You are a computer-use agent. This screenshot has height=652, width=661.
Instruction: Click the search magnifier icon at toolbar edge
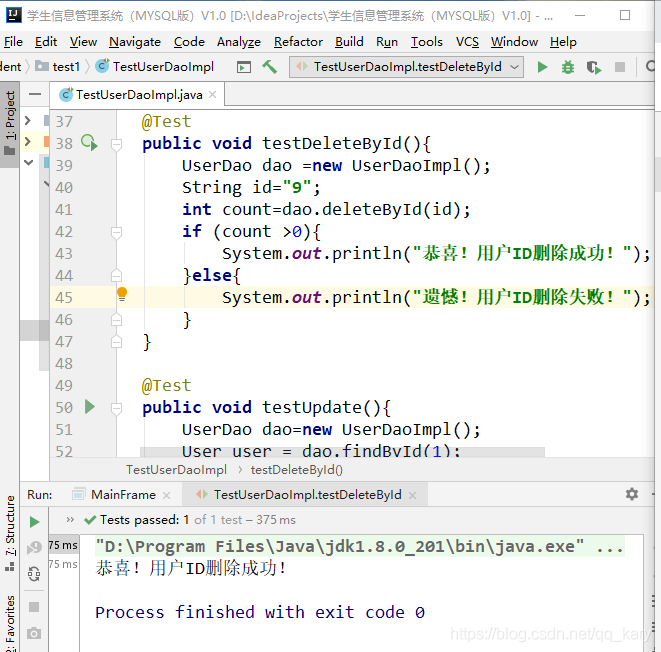pyautogui.click(x=651, y=67)
